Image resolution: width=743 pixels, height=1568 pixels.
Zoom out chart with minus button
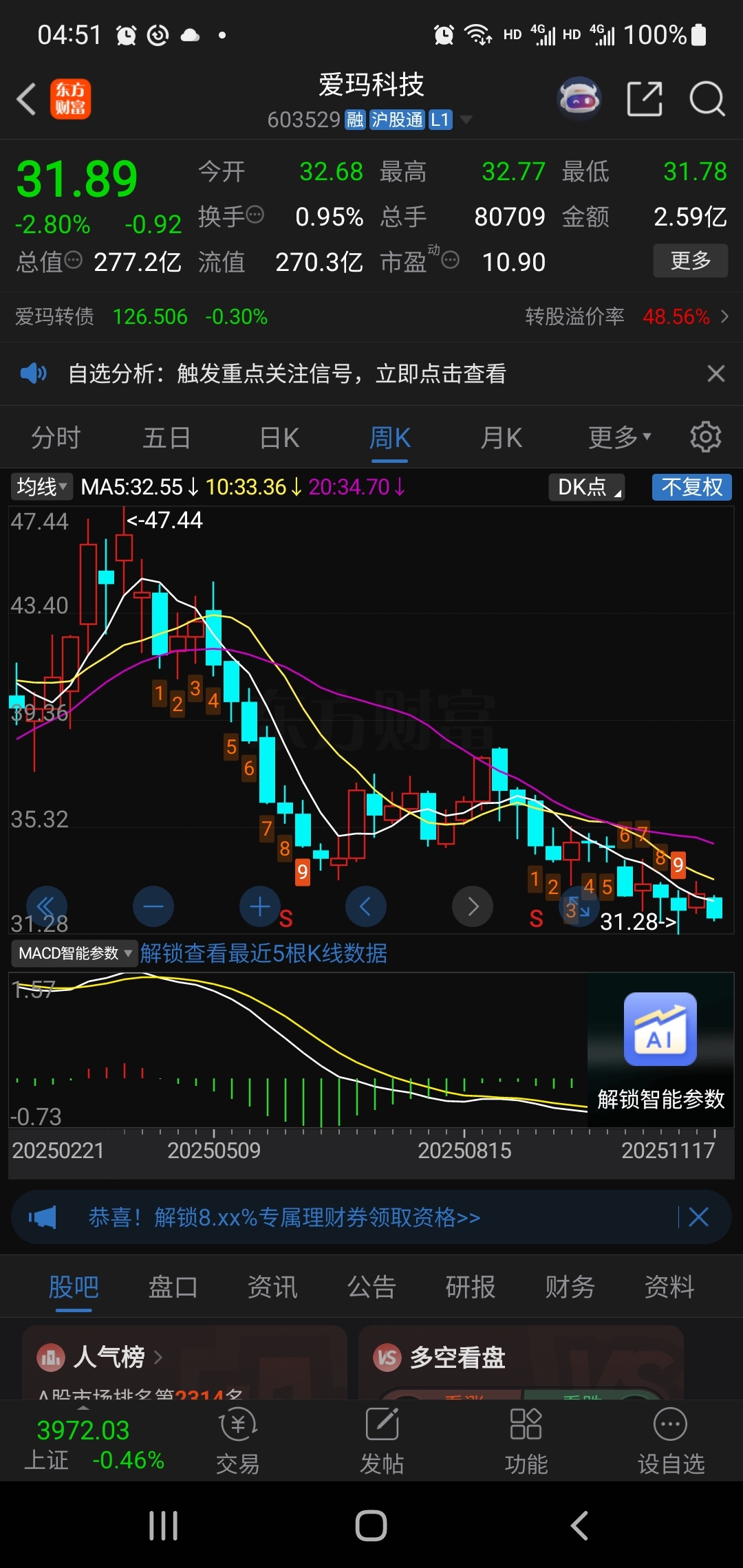[x=153, y=907]
